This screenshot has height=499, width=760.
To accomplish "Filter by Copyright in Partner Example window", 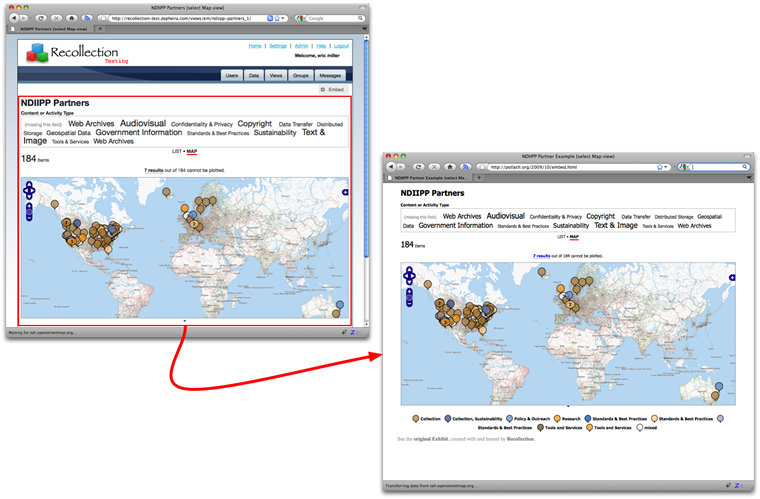I will tap(601, 216).
